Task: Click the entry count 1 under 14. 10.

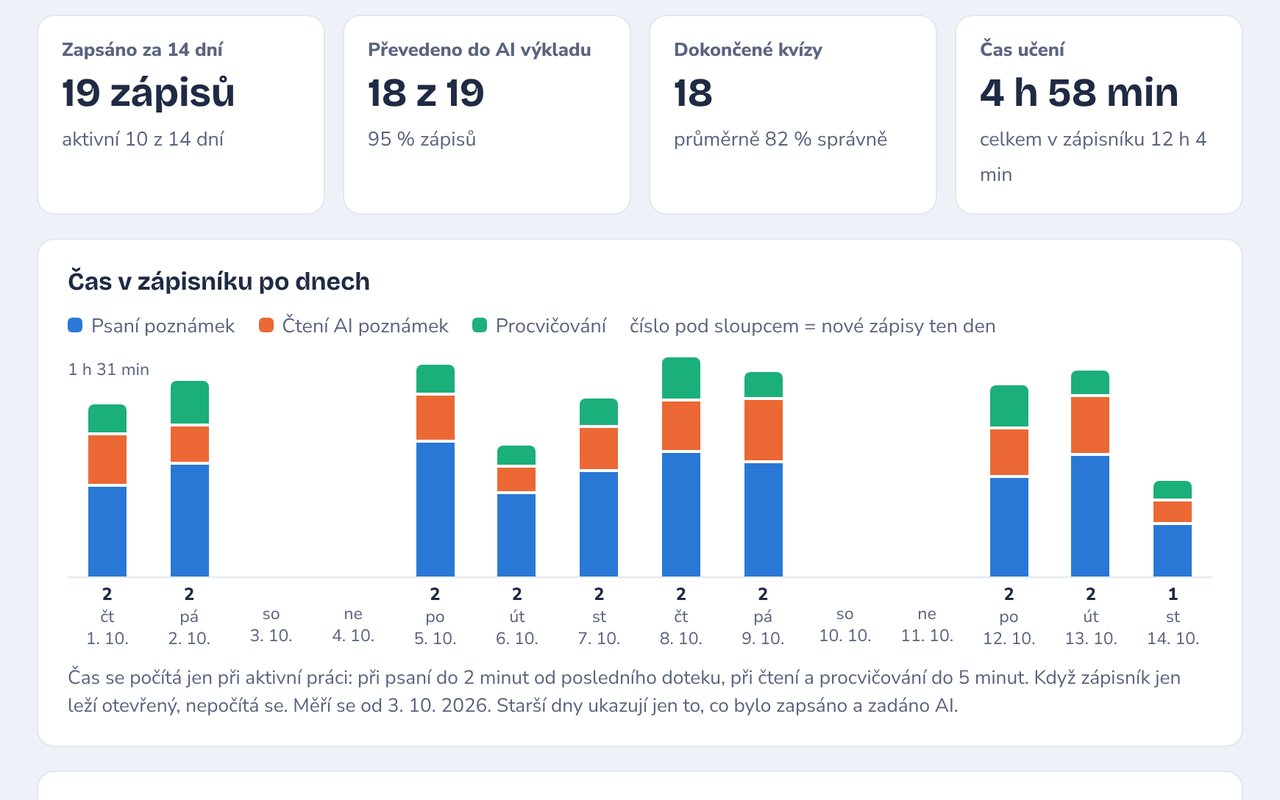Action: click(x=1173, y=595)
